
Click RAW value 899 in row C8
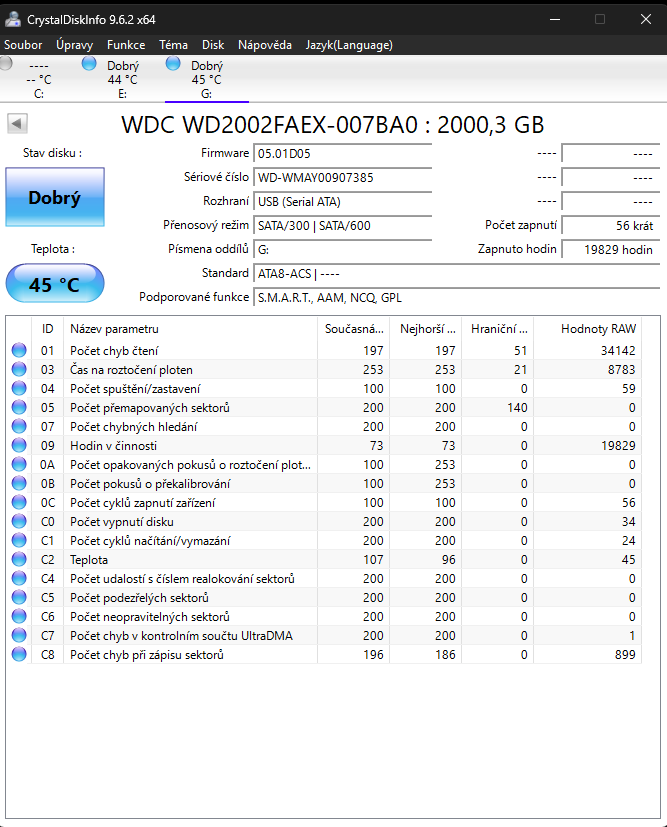625,655
